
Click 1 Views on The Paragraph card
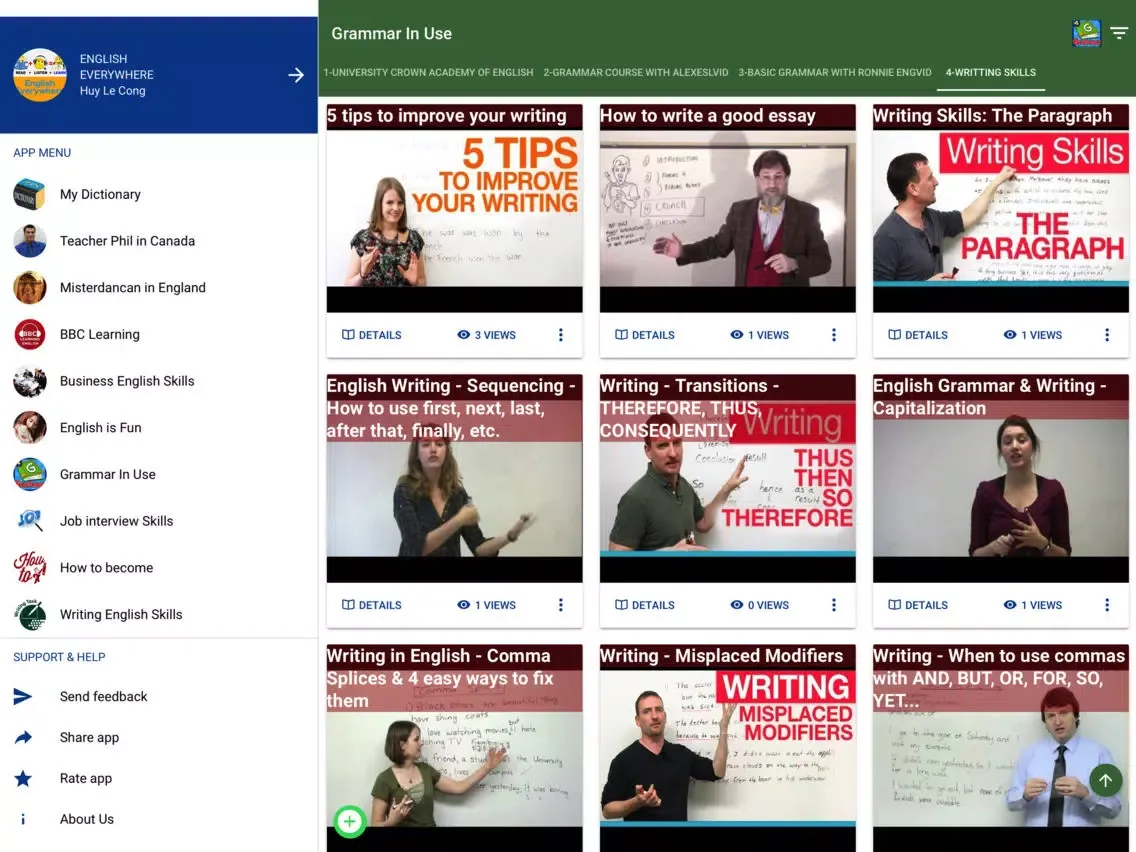click(x=1033, y=335)
